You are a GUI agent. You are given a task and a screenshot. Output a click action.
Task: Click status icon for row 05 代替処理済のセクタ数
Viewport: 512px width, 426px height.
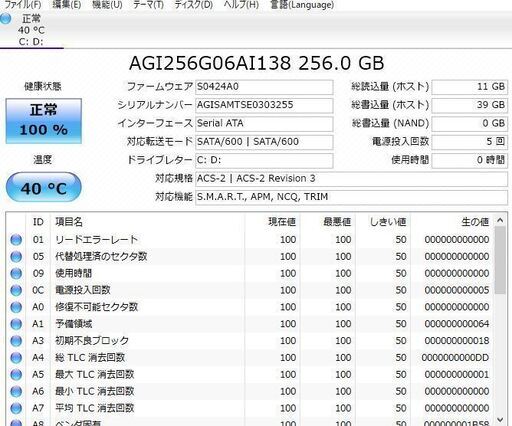pyautogui.click(x=16, y=257)
